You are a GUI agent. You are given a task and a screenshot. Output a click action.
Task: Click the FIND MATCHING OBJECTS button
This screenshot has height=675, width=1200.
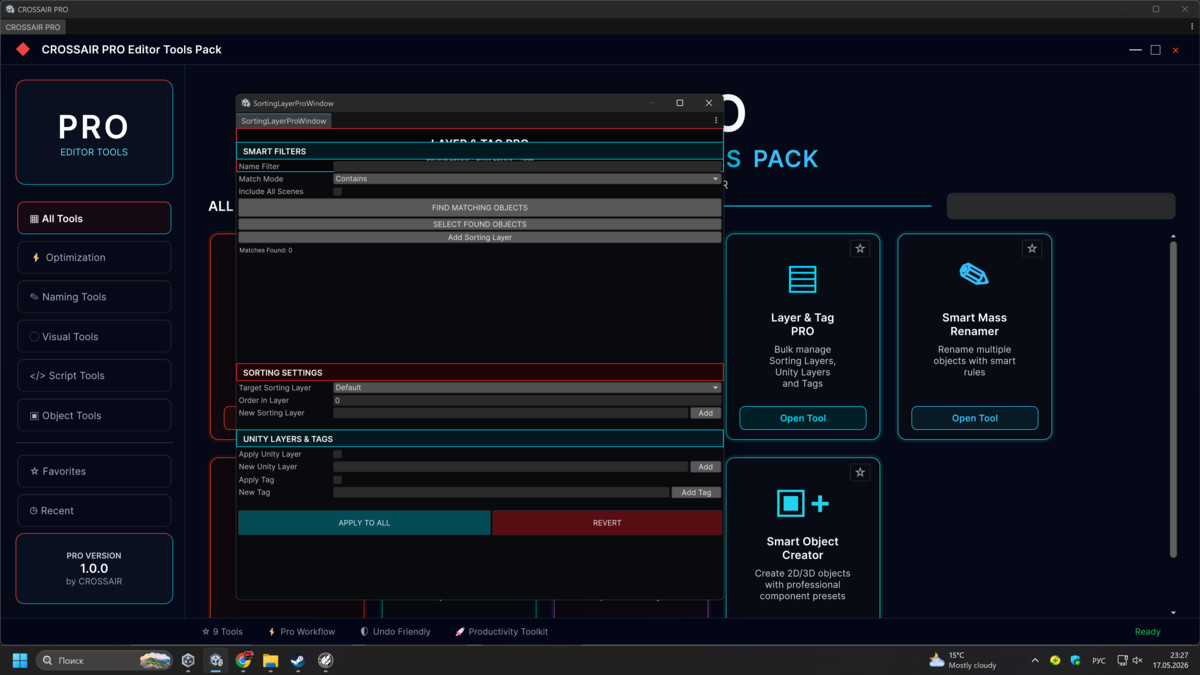tap(479, 207)
